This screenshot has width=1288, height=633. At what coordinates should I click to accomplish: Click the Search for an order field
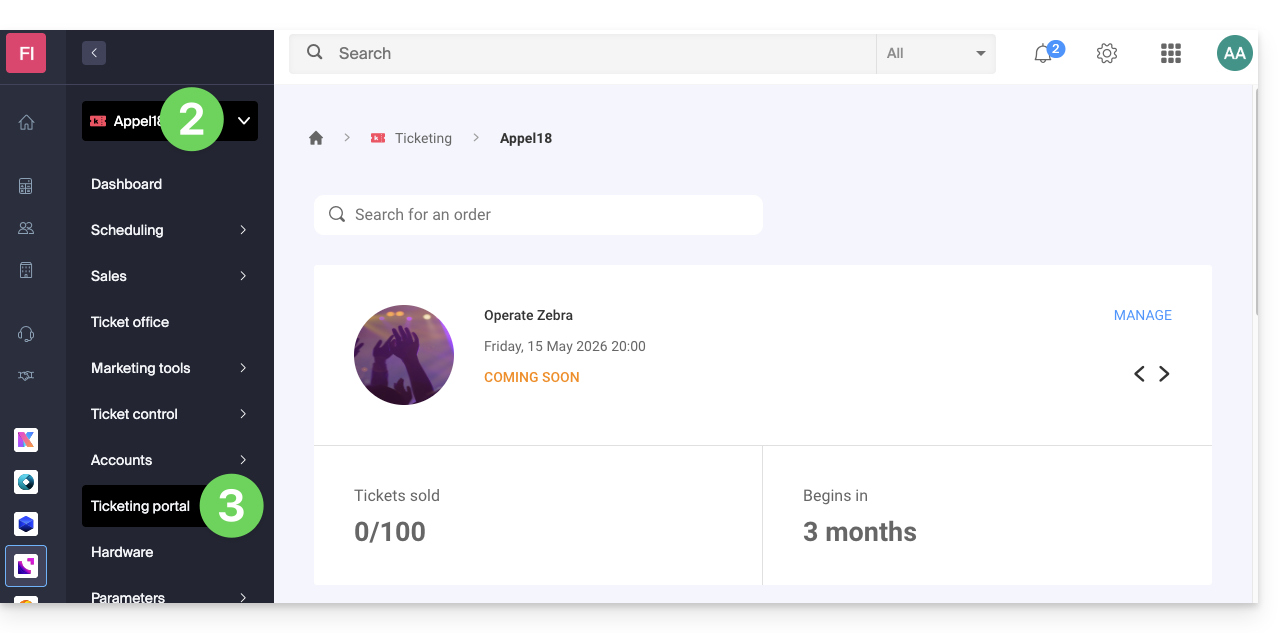tap(538, 215)
